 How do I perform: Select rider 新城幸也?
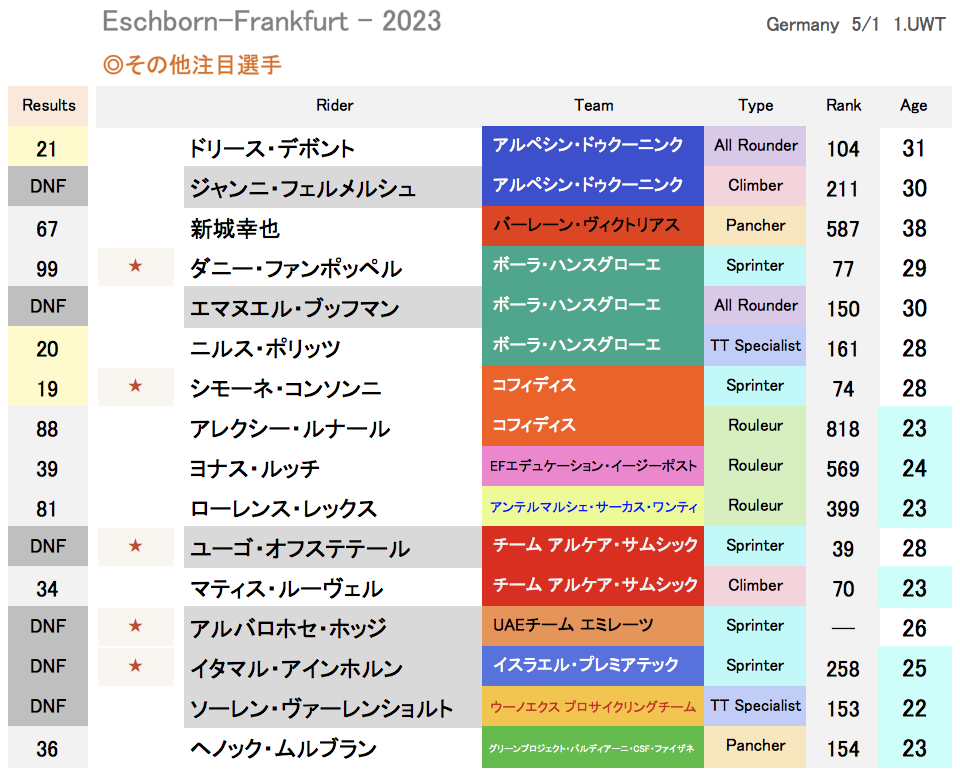234,229
